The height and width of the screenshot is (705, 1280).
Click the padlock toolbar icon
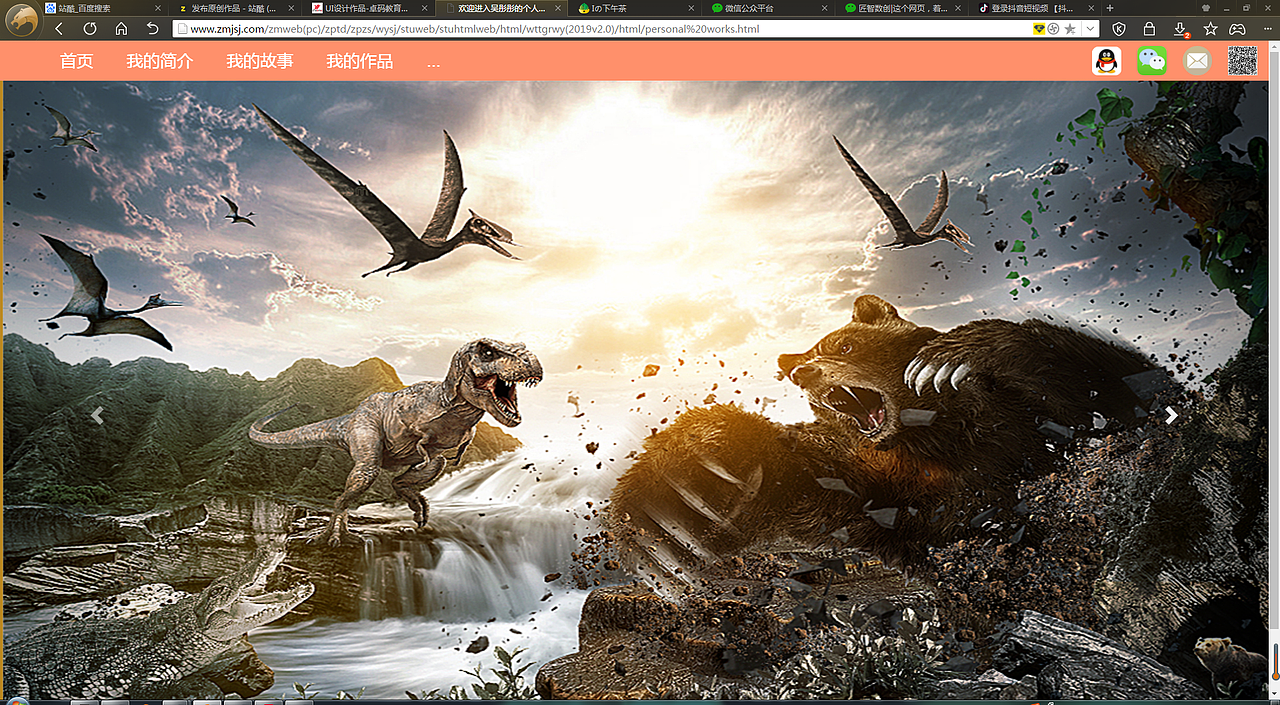1149,29
